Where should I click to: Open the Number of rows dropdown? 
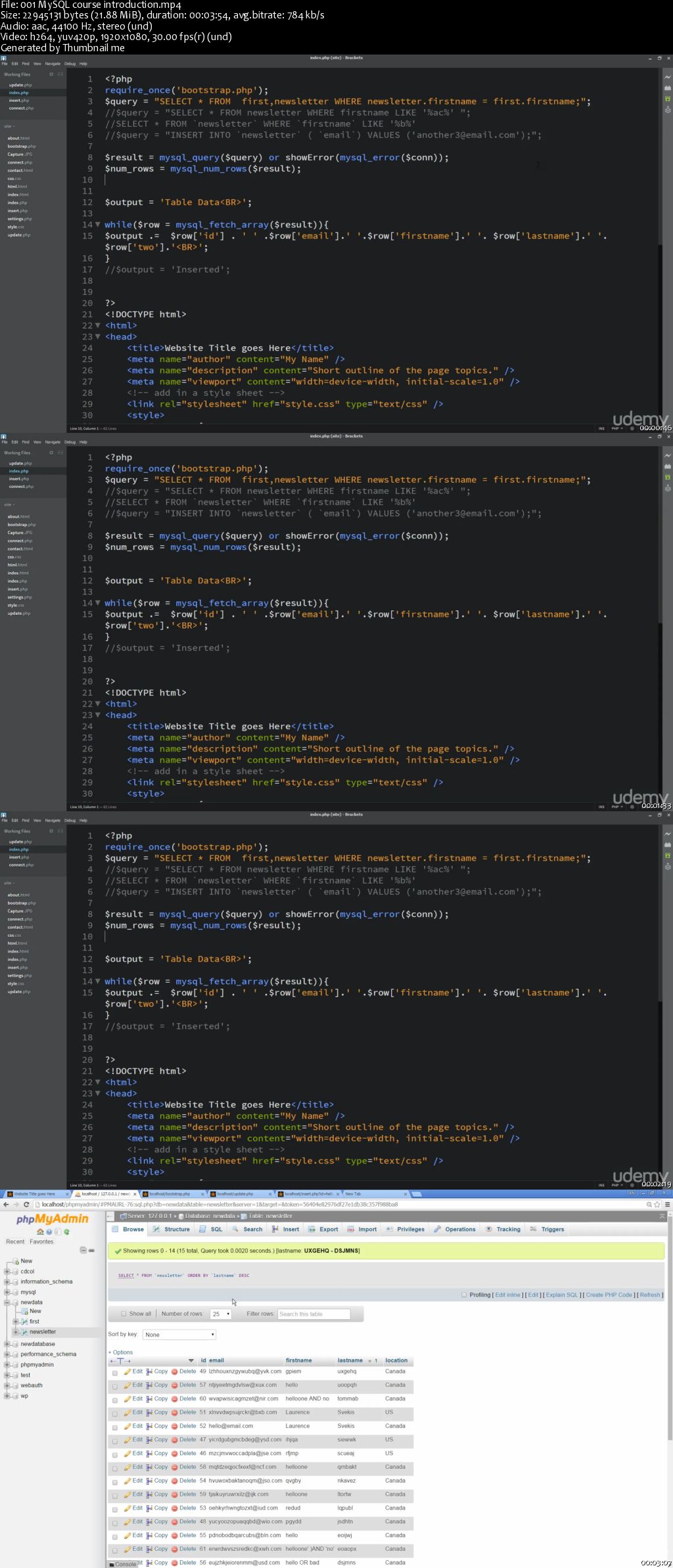pos(221,1314)
